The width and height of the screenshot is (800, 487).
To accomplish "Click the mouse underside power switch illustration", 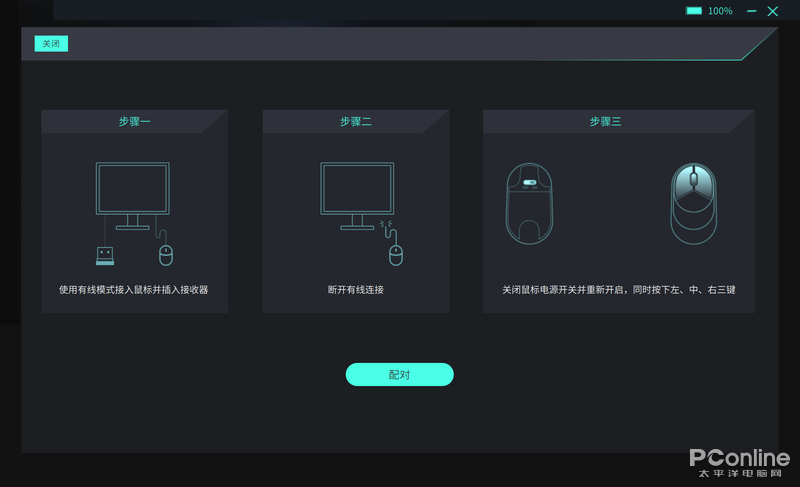I will [x=529, y=203].
